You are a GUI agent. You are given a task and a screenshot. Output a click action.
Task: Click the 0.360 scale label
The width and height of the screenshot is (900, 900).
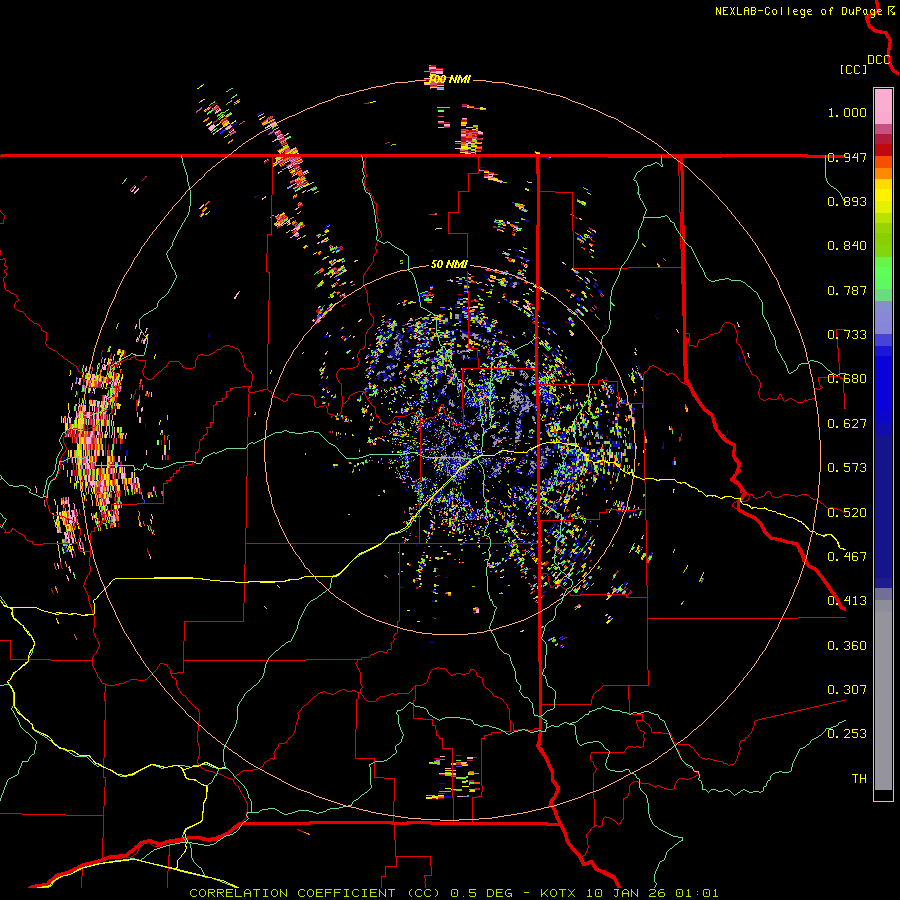coord(847,645)
